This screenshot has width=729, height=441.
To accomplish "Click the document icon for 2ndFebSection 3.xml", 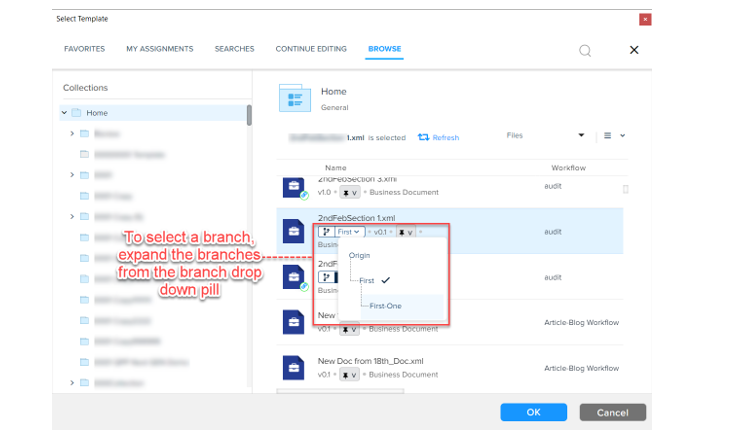I will coord(293,187).
